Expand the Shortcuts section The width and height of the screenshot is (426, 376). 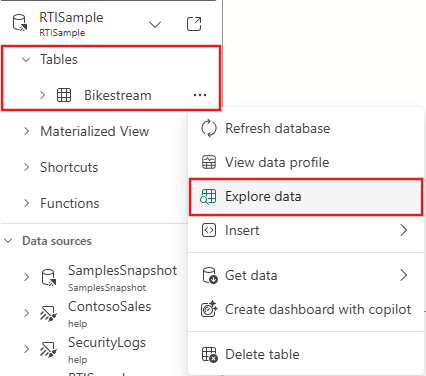pos(27,167)
